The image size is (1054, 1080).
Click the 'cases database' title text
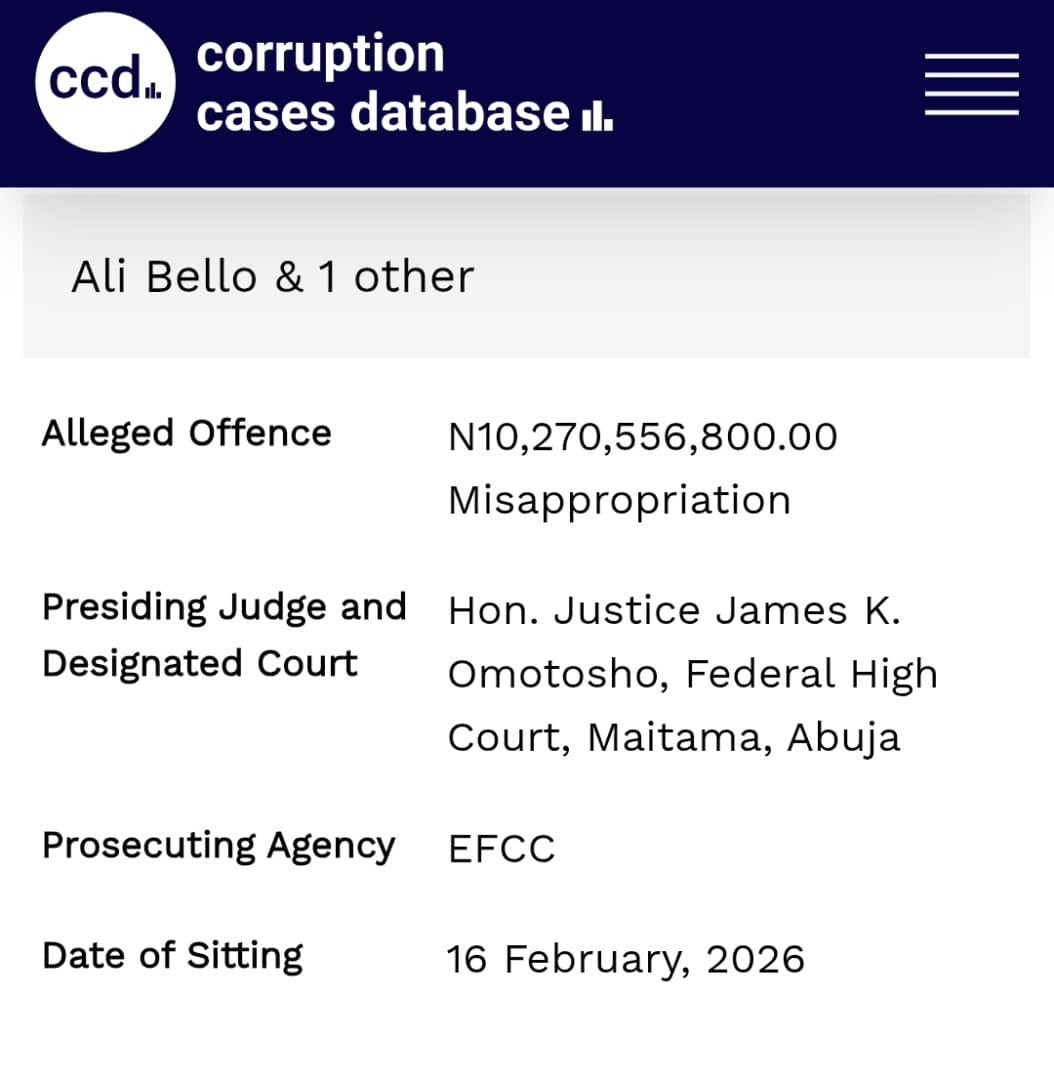coord(383,112)
